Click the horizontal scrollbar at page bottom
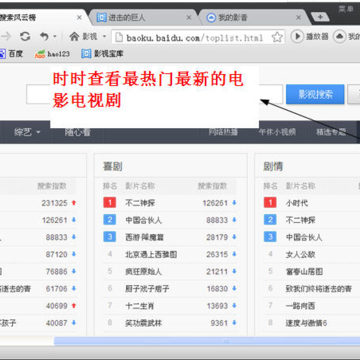This screenshot has width=360, height=360. tap(207, 341)
